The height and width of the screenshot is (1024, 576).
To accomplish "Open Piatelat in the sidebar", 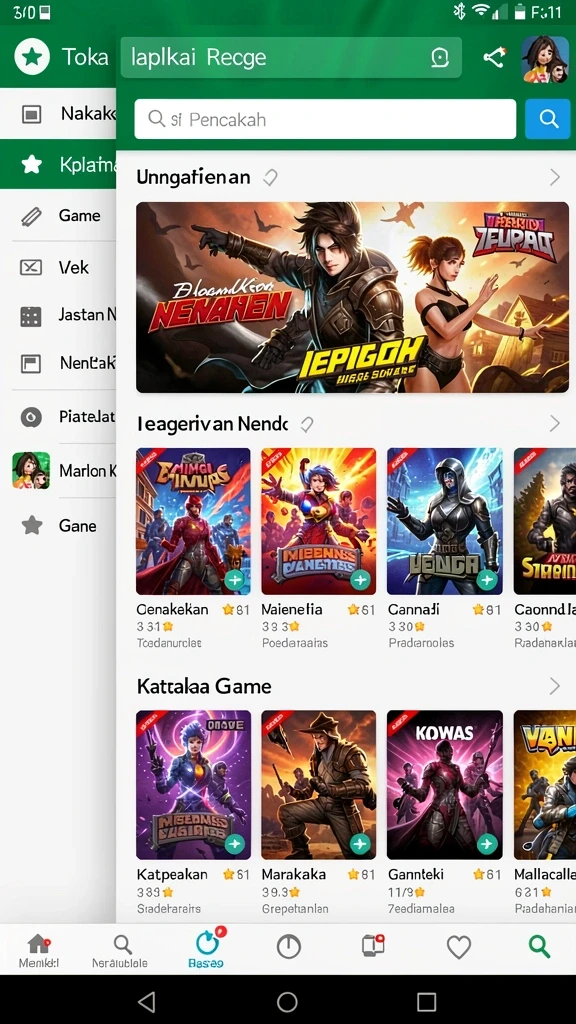I will [58, 417].
